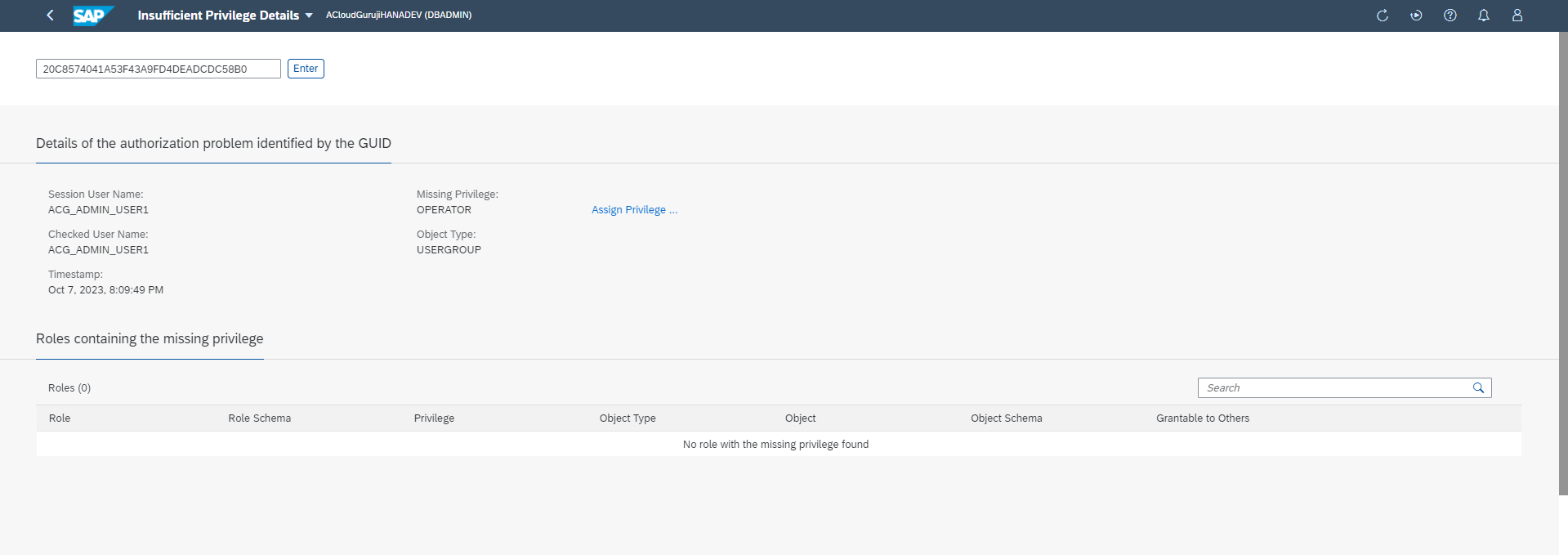This screenshot has width=1568, height=555.
Task: Click the vertical page scrollbar
Action: pyautogui.click(x=1563, y=262)
